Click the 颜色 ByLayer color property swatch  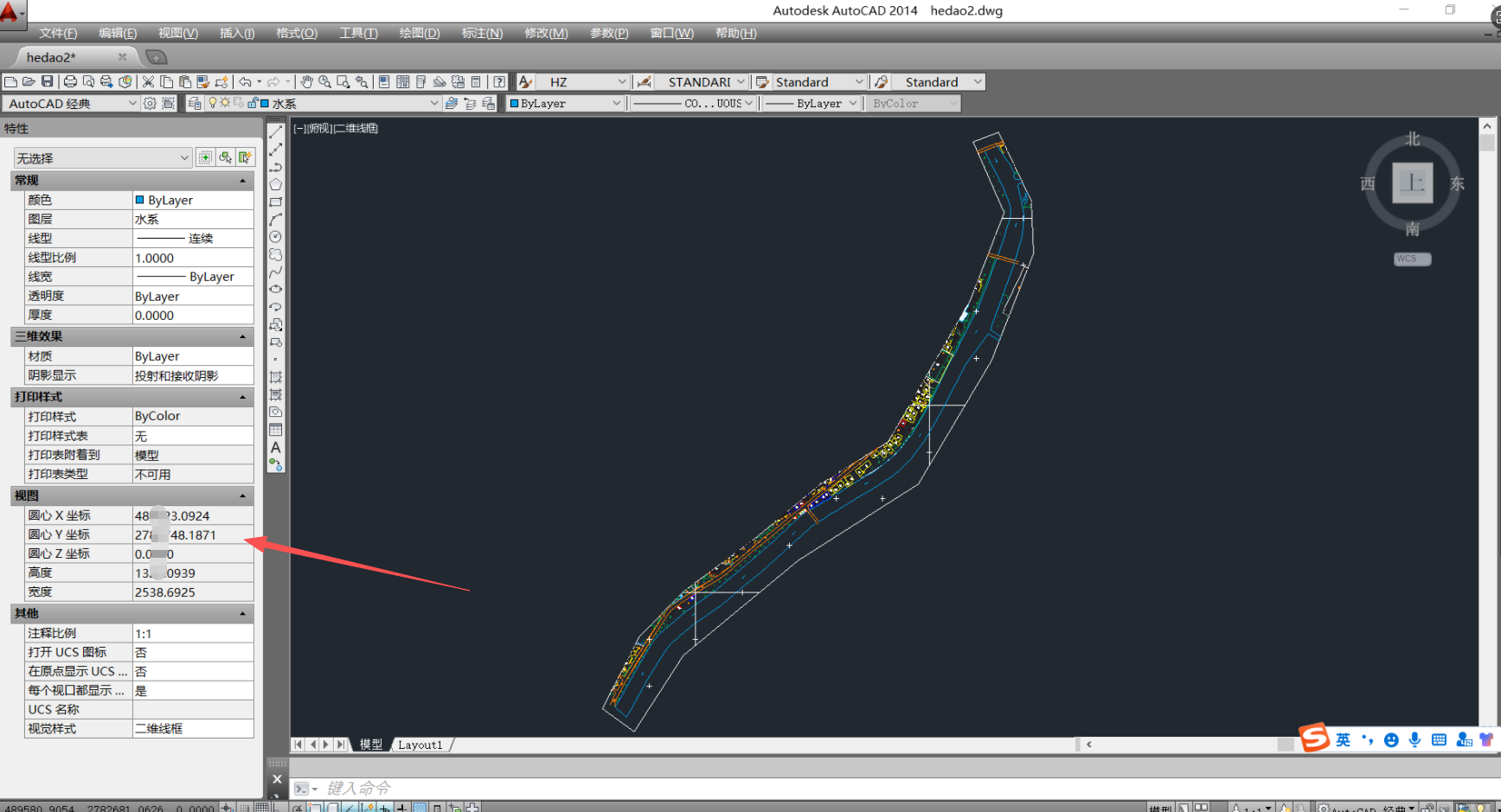pos(139,200)
